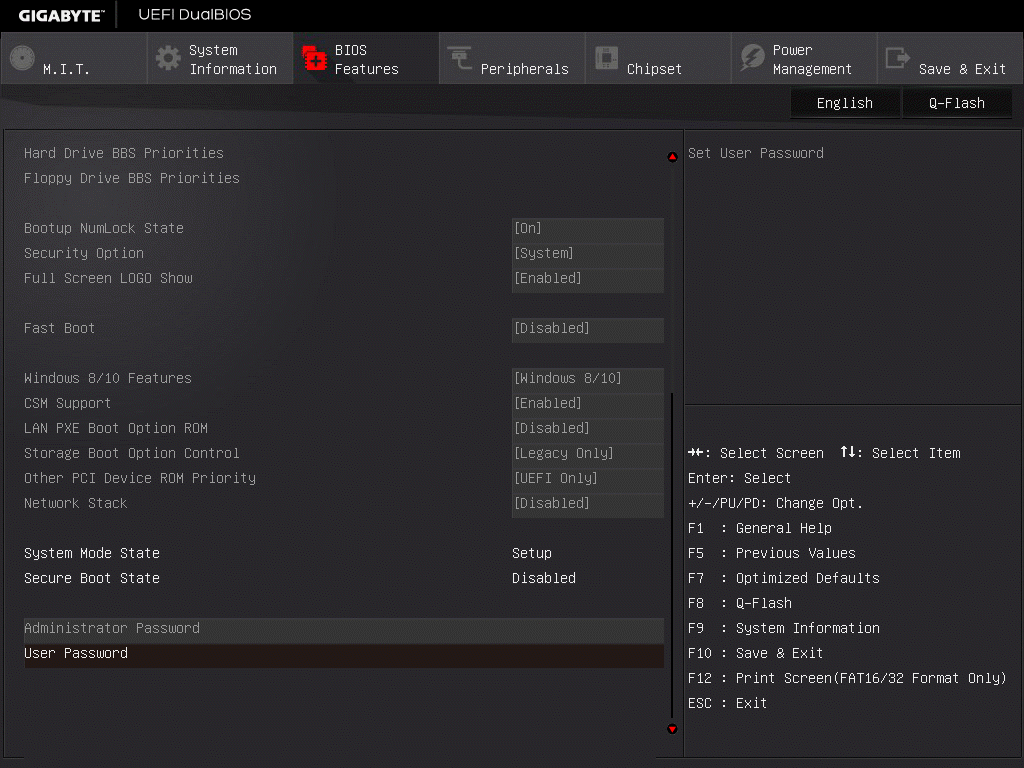The image size is (1024, 768).
Task: Open Storage Boot Option Control [Legacy Only]
Action: tap(588, 453)
